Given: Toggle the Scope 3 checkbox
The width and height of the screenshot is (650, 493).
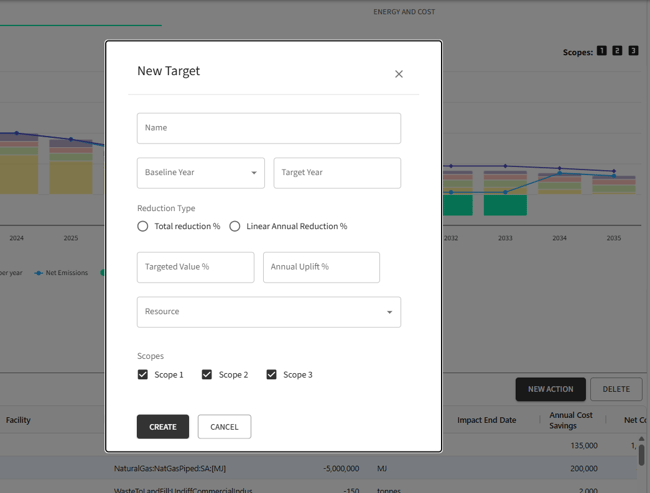Looking at the screenshot, I should 271,375.
